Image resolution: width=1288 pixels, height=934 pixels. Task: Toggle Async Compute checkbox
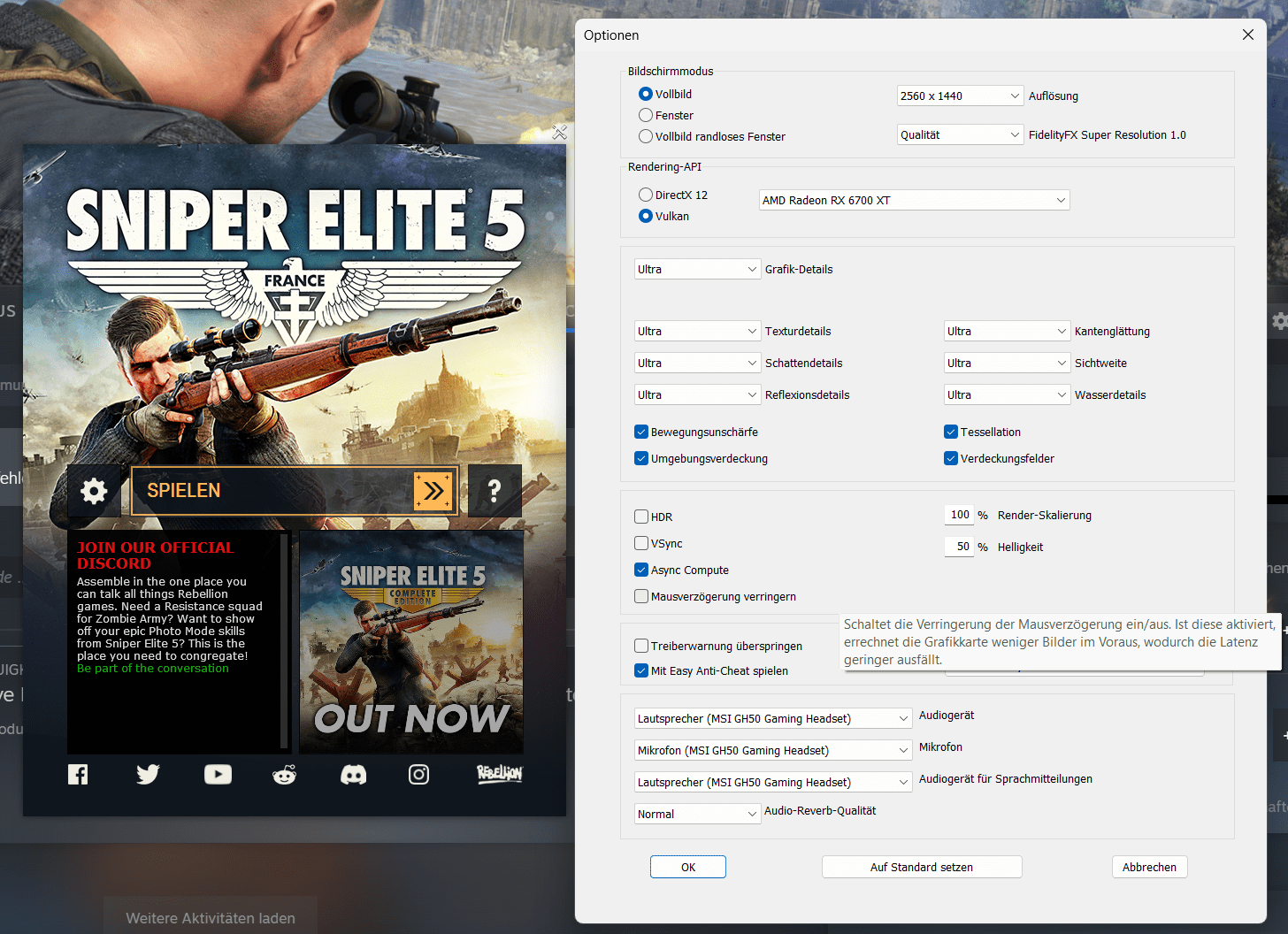pos(641,570)
